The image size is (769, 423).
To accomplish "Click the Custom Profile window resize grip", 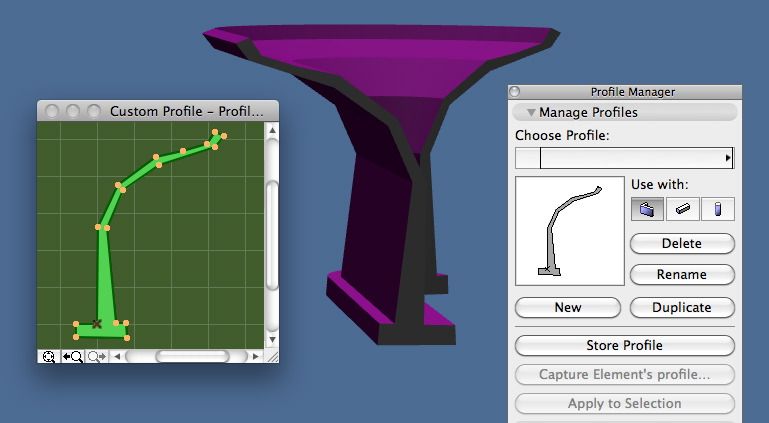I will pyautogui.click(x=272, y=356).
